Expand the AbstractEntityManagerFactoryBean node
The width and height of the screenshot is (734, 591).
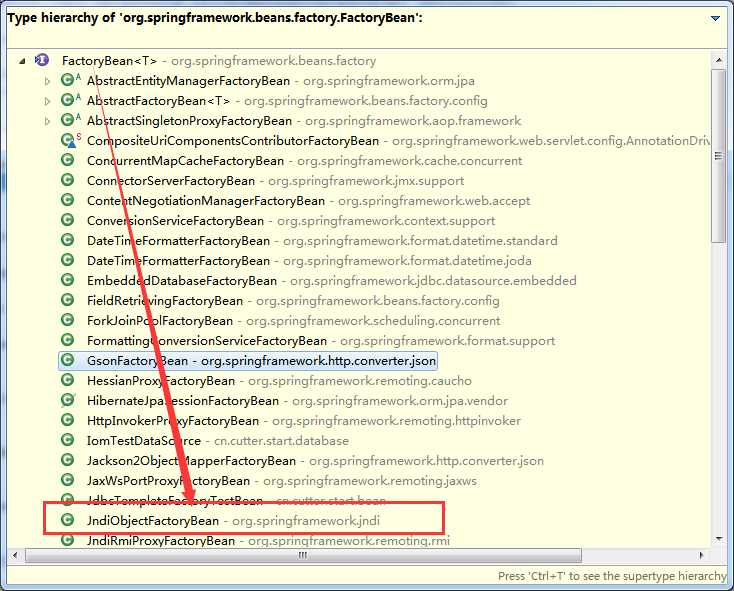coord(47,81)
